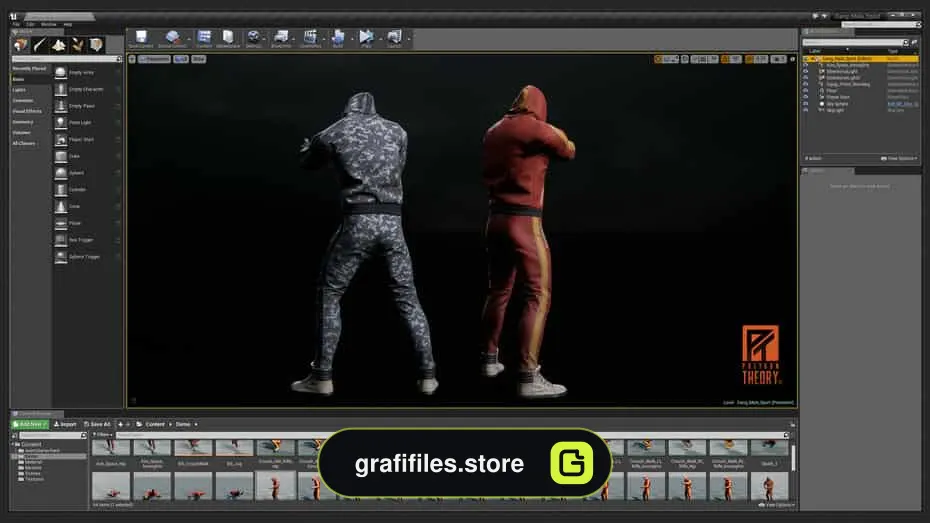This screenshot has width=930, height=523.
Task: Select the Foliage mode icon
Action: pos(77,45)
